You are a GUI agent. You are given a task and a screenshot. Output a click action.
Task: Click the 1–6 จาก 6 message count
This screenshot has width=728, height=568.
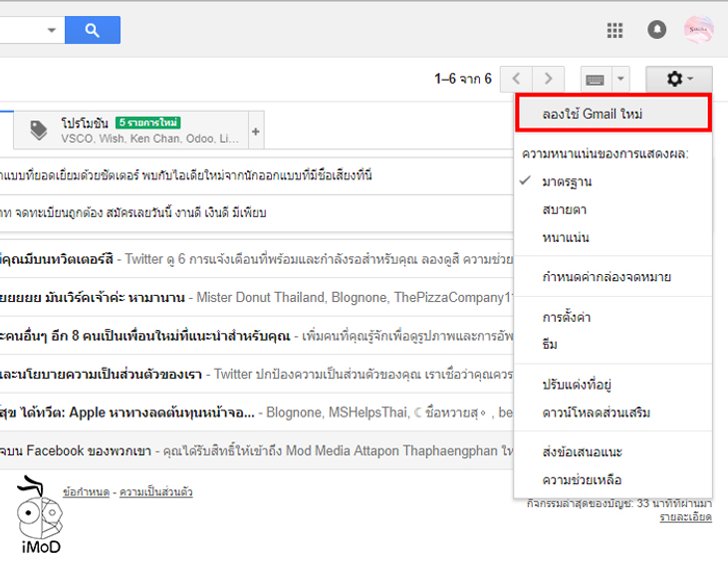pos(463,79)
